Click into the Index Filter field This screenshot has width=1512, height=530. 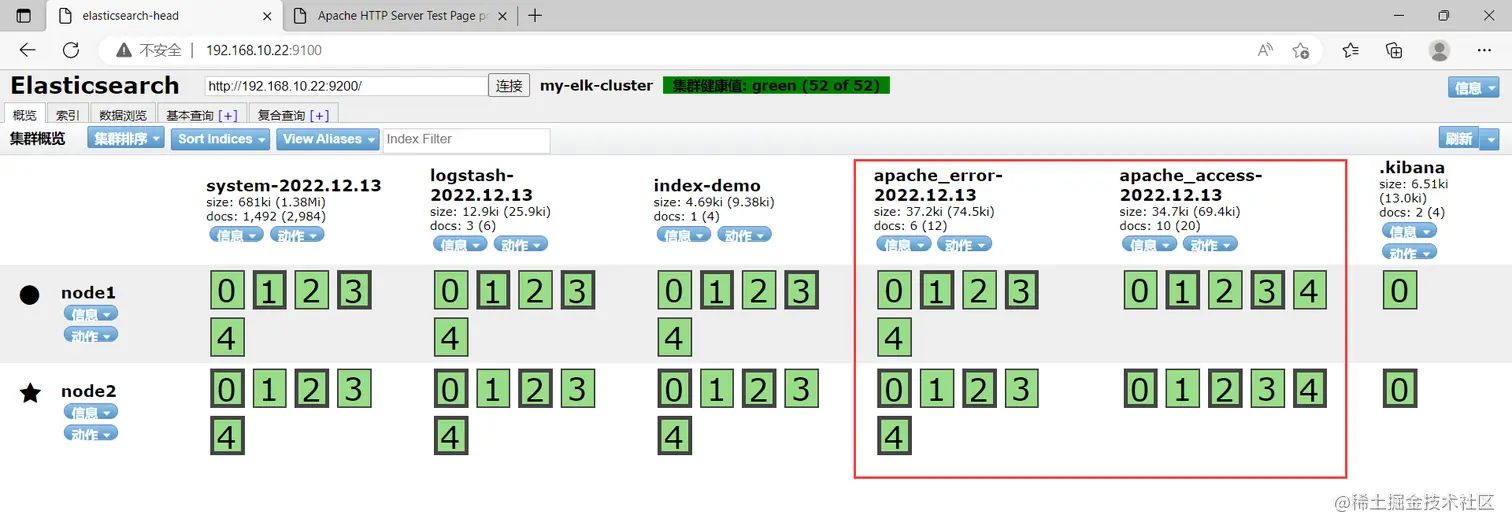pos(467,140)
